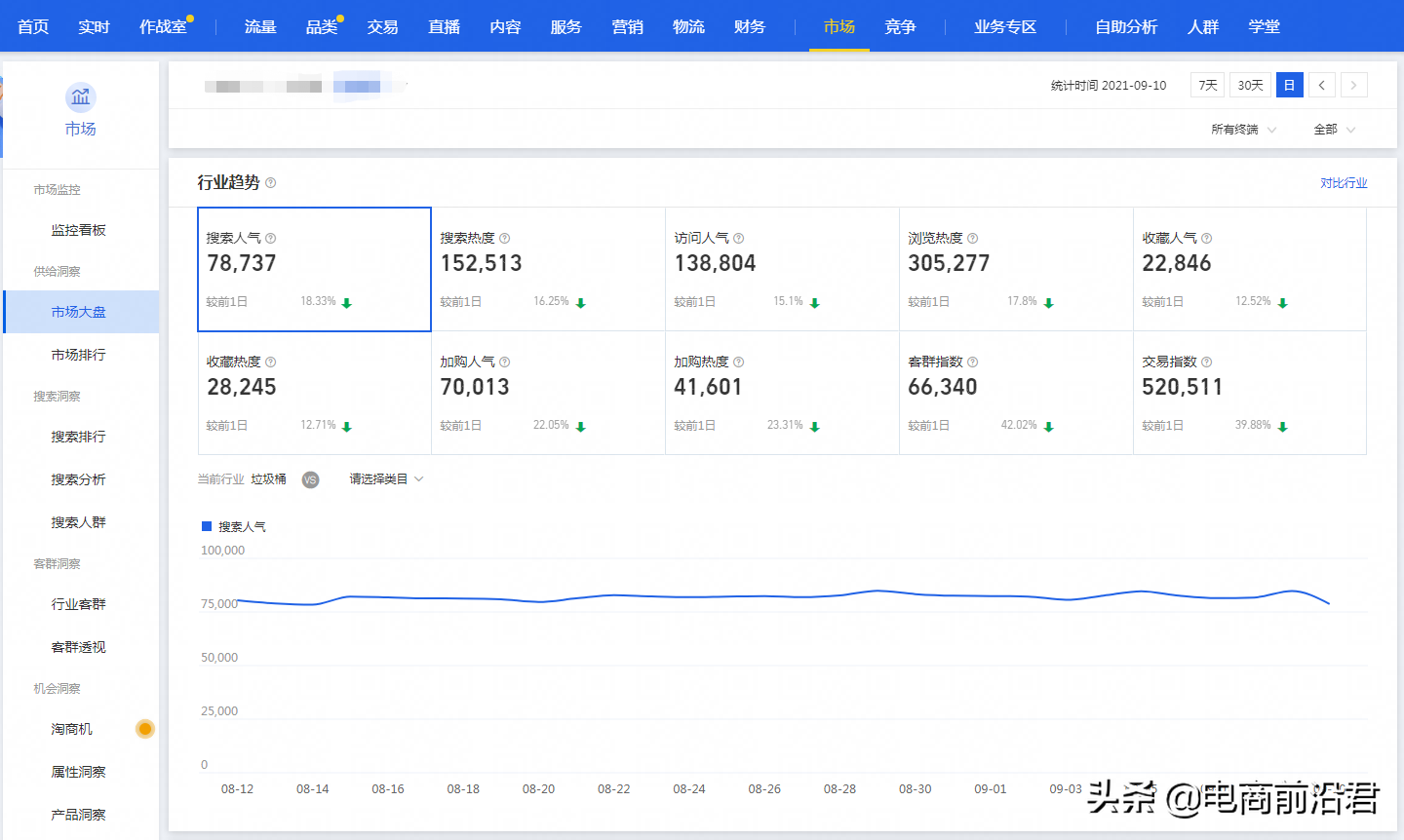Click help icon beside 客群指数 metric
Viewport: 1404px width, 840px height.
[973, 362]
